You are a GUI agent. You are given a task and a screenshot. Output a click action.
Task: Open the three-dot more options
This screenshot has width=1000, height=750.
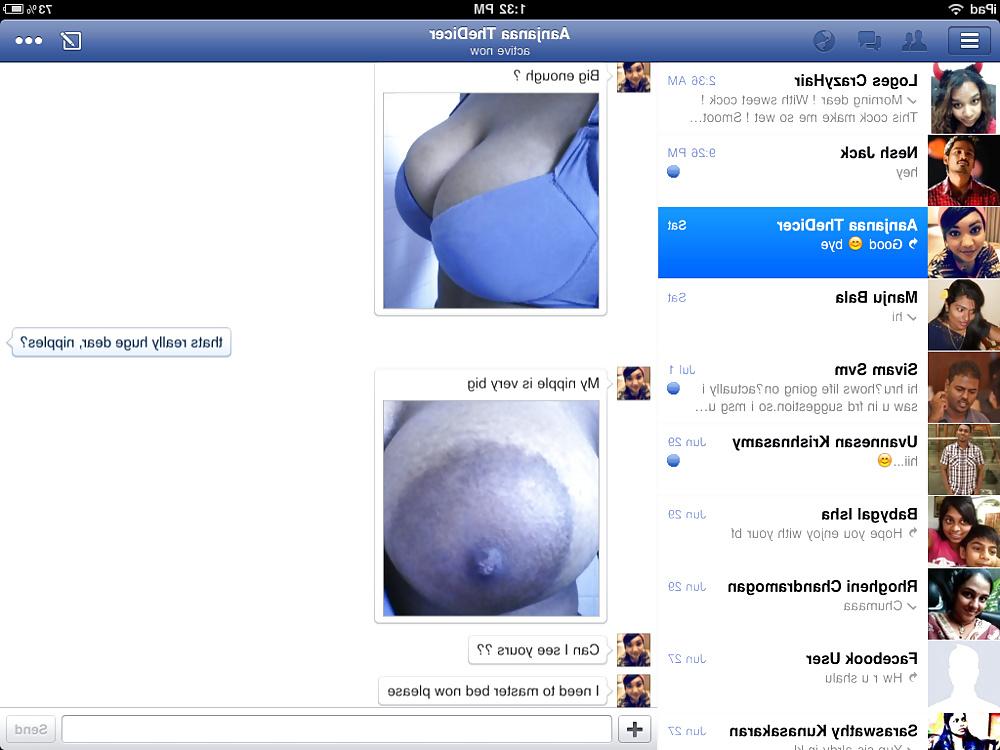coord(29,41)
